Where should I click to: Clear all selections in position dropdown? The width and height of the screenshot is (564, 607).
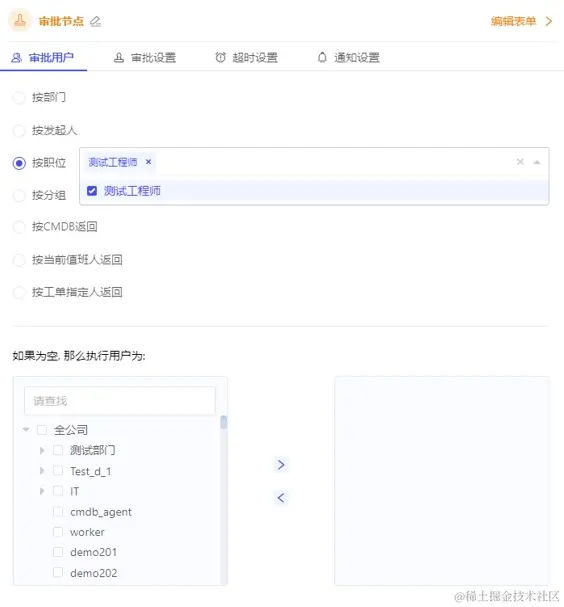[520, 162]
